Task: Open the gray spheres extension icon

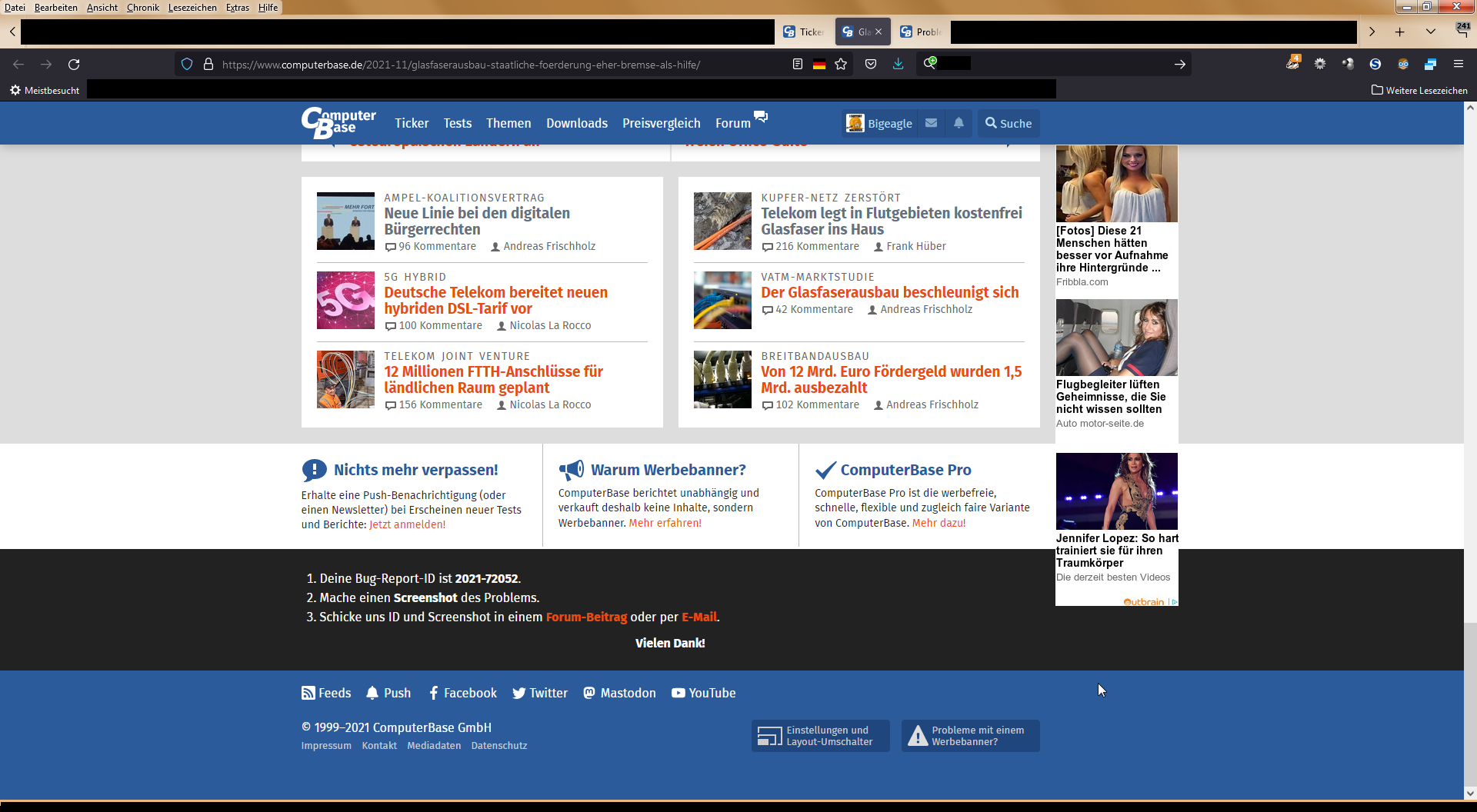Action: (x=1348, y=64)
